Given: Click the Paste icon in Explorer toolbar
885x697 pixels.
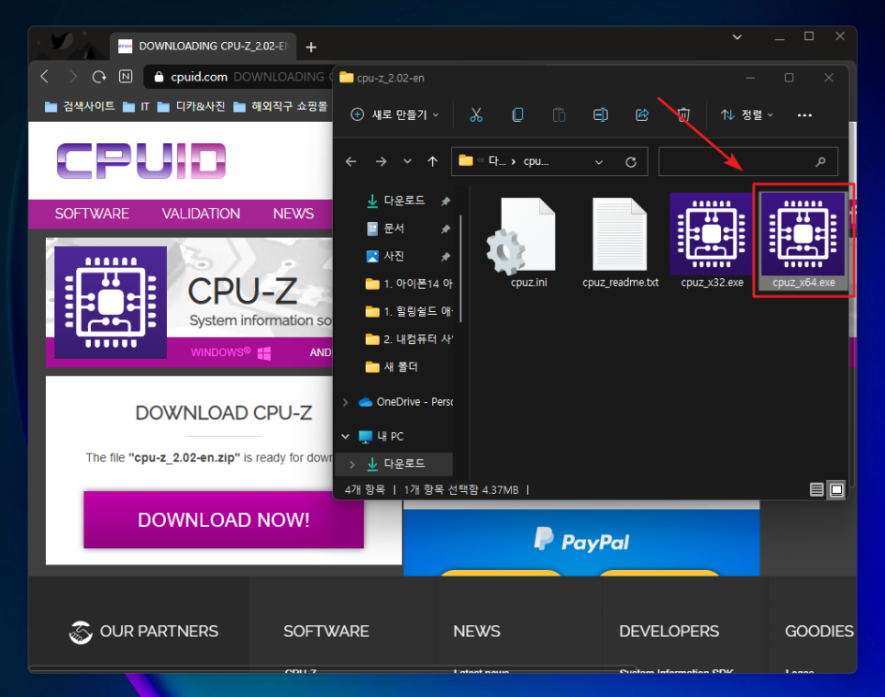Looking at the screenshot, I should [x=559, y=115].
